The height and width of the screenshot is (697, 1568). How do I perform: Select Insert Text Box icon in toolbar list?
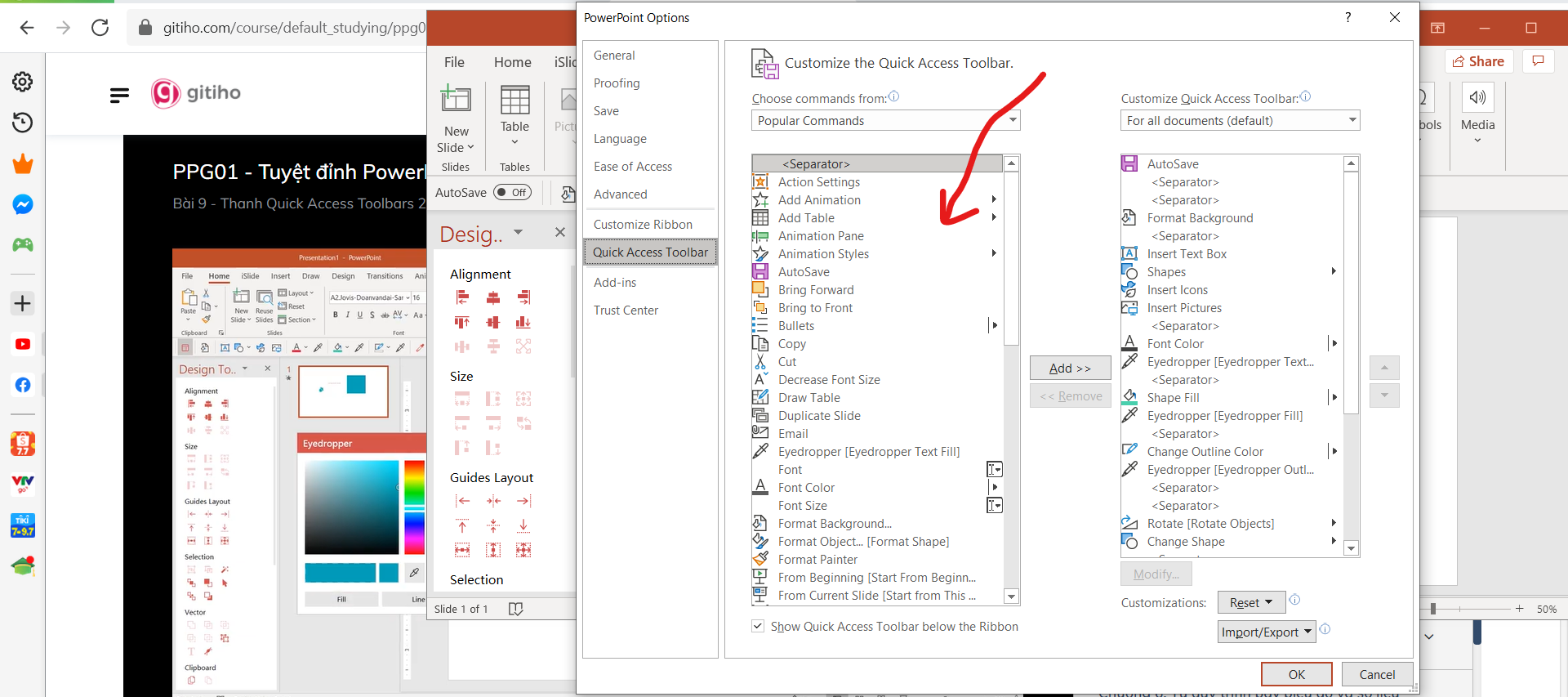pos(1129,253)
